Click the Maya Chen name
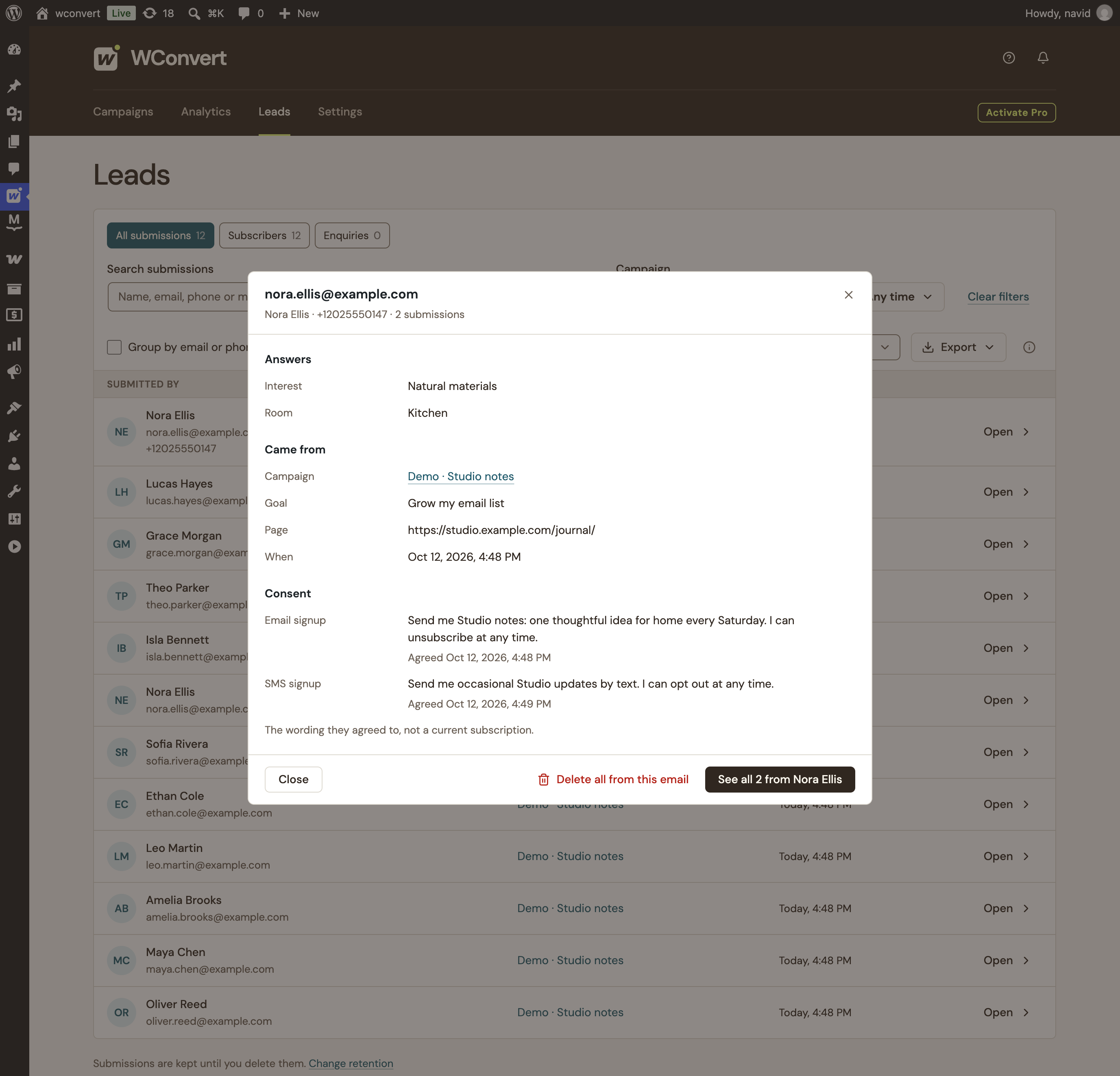This screenshot has height=1076, width=1120. (175, 952)
